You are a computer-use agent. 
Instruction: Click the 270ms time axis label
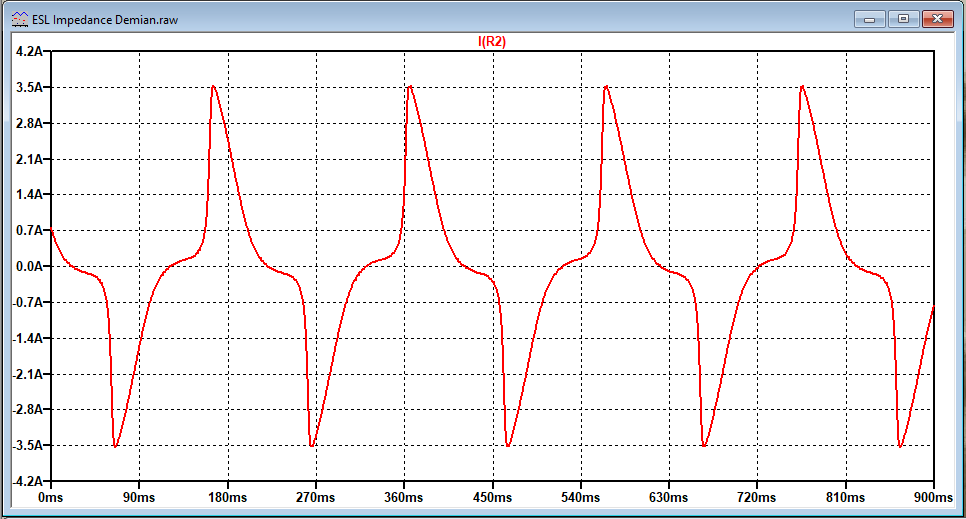pyautogui.click(x=315, y=497)
